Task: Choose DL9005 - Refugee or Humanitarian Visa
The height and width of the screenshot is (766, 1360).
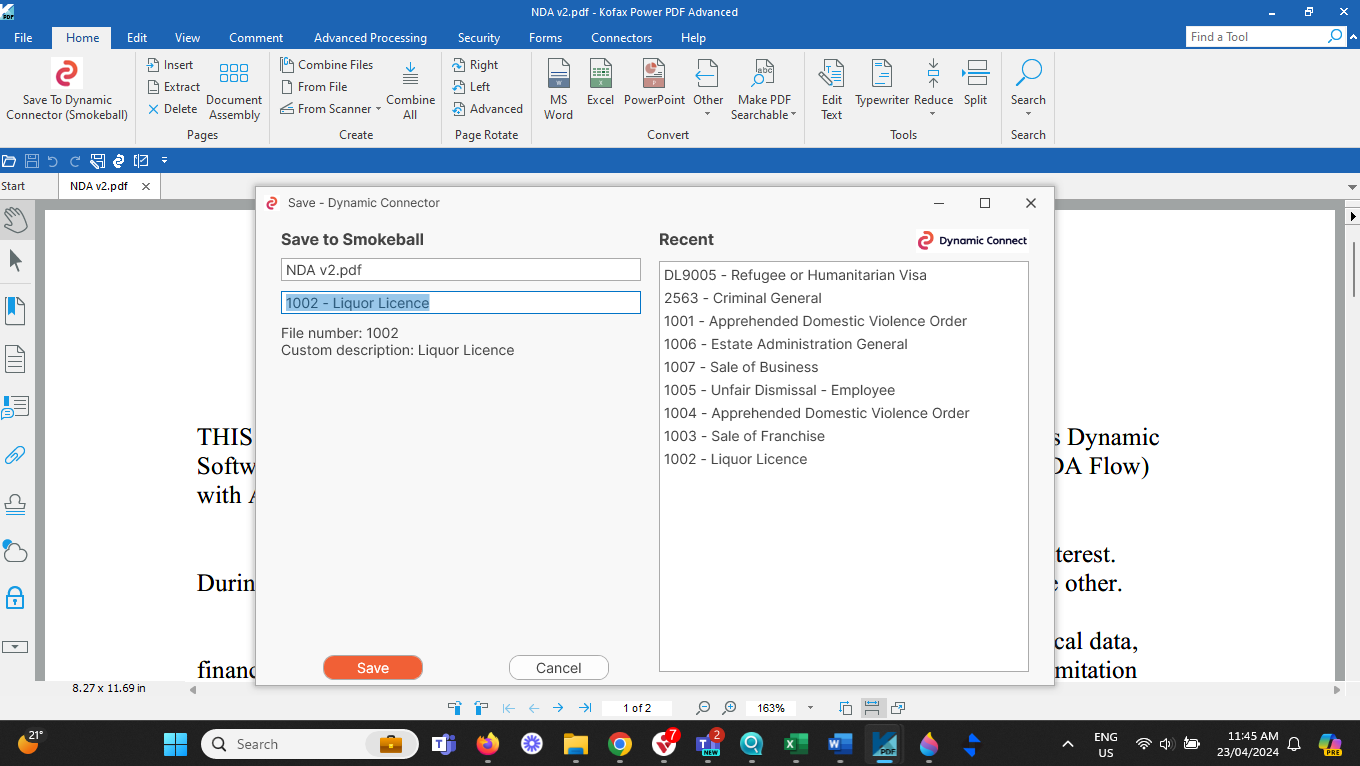Action: [795, 275]
